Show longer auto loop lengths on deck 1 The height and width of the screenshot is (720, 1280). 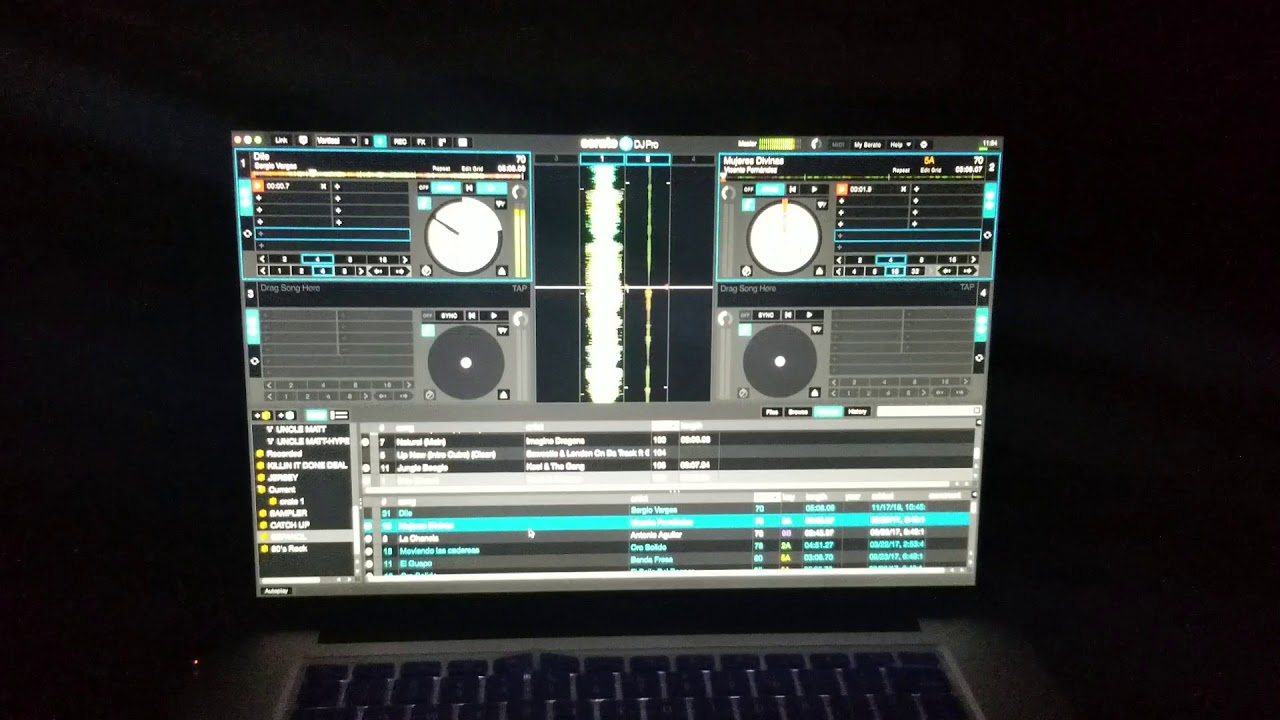pos(405,259)
